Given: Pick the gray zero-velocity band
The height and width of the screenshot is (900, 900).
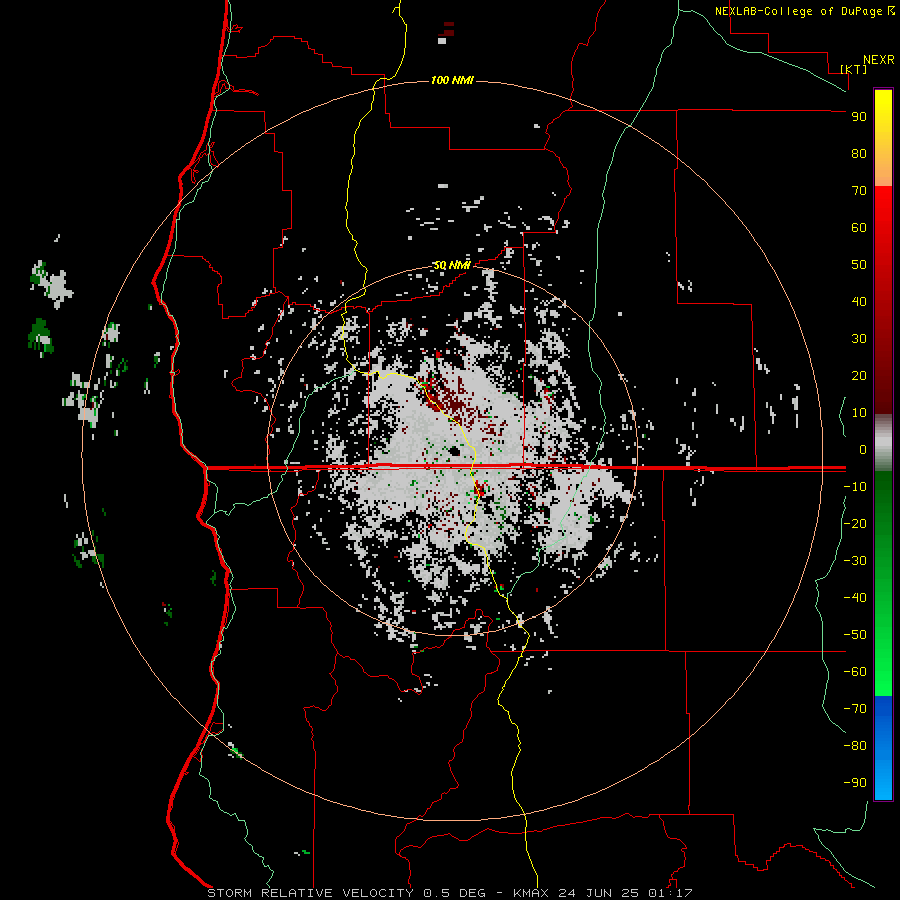Looking at the screenshot, I should coord(883,443).
